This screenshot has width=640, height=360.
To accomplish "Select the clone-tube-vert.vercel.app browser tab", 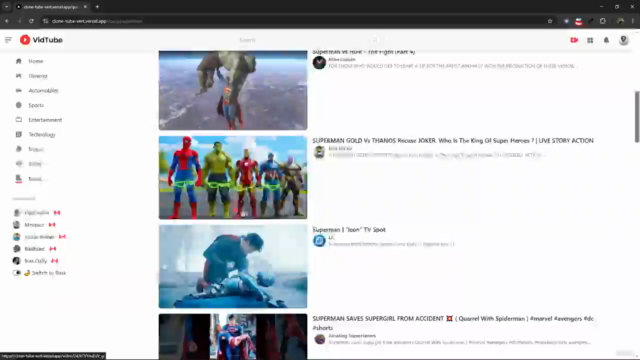I will [x=51, y=7].
